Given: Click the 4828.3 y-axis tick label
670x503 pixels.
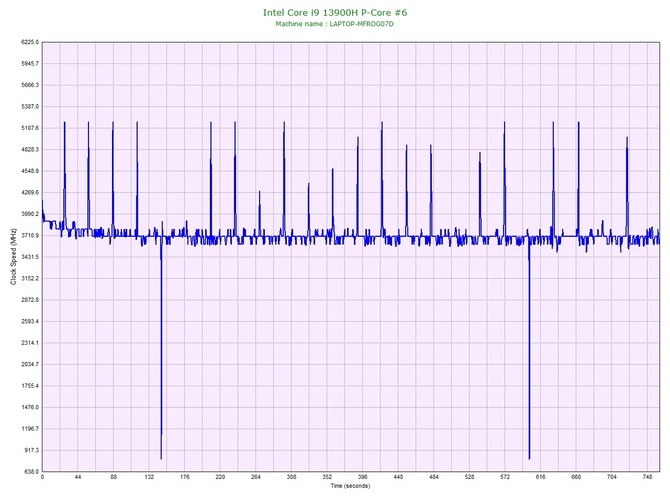Looking at the screenshot, I should pyautogui.click(x=30, y=149).
